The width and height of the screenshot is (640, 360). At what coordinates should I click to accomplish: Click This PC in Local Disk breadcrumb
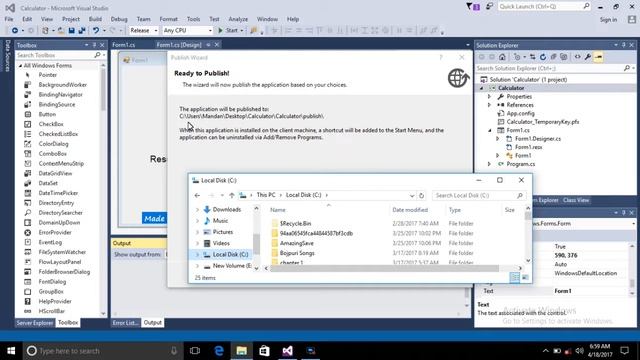[266, 195]
